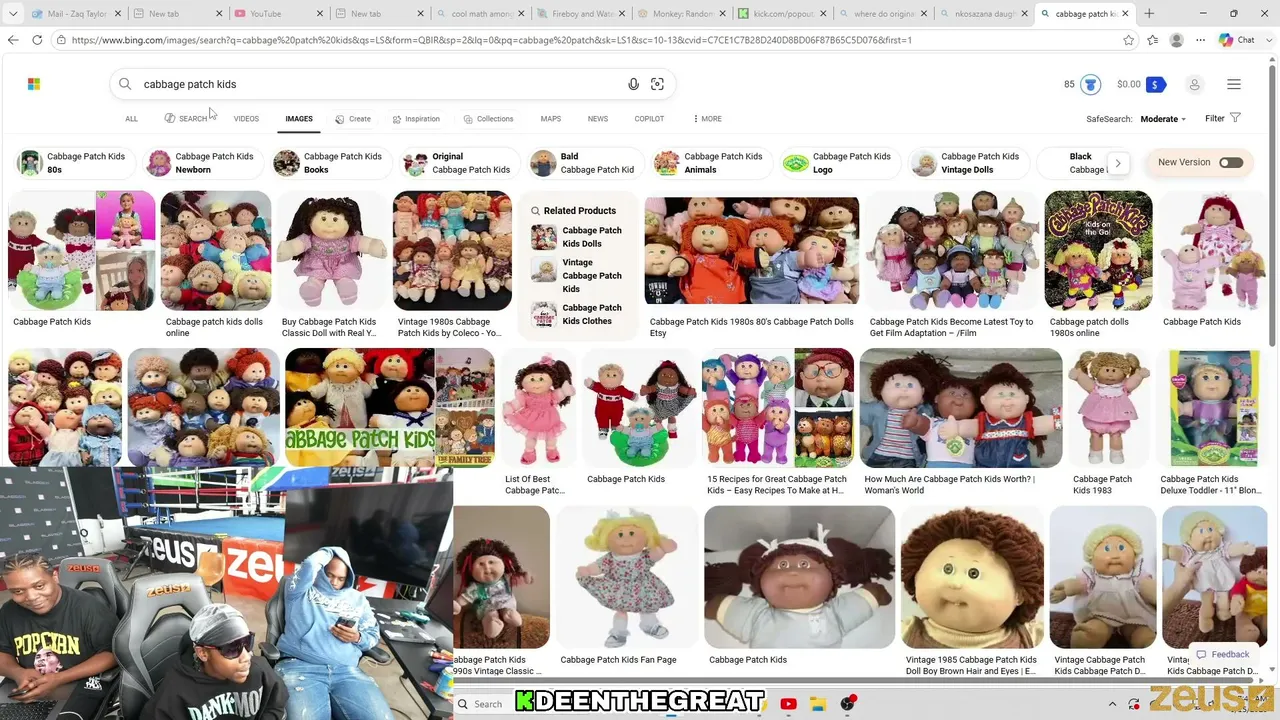1280x720 pixels.
Task: Click the Filter funnel icon
Action: (1236, 118)
